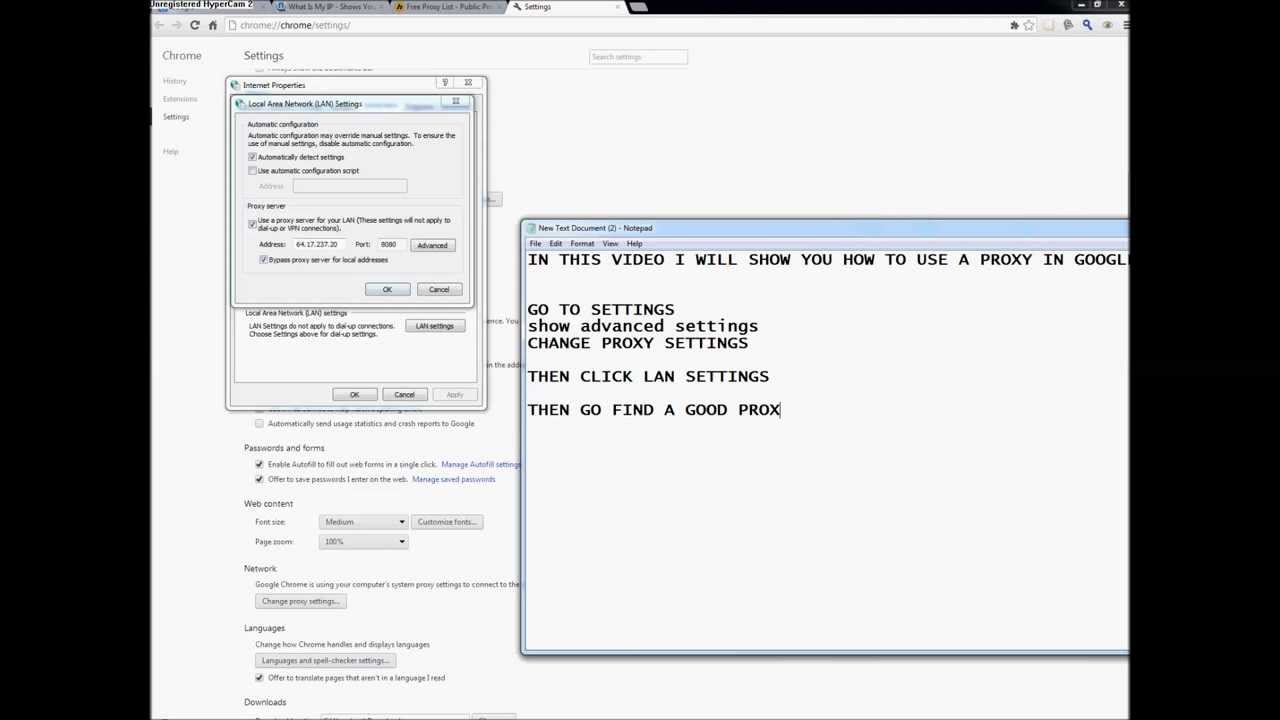This screenshot has height=720, width=1280.
Task: Open Extensions in Chrome sidebar
Action: 180,99
